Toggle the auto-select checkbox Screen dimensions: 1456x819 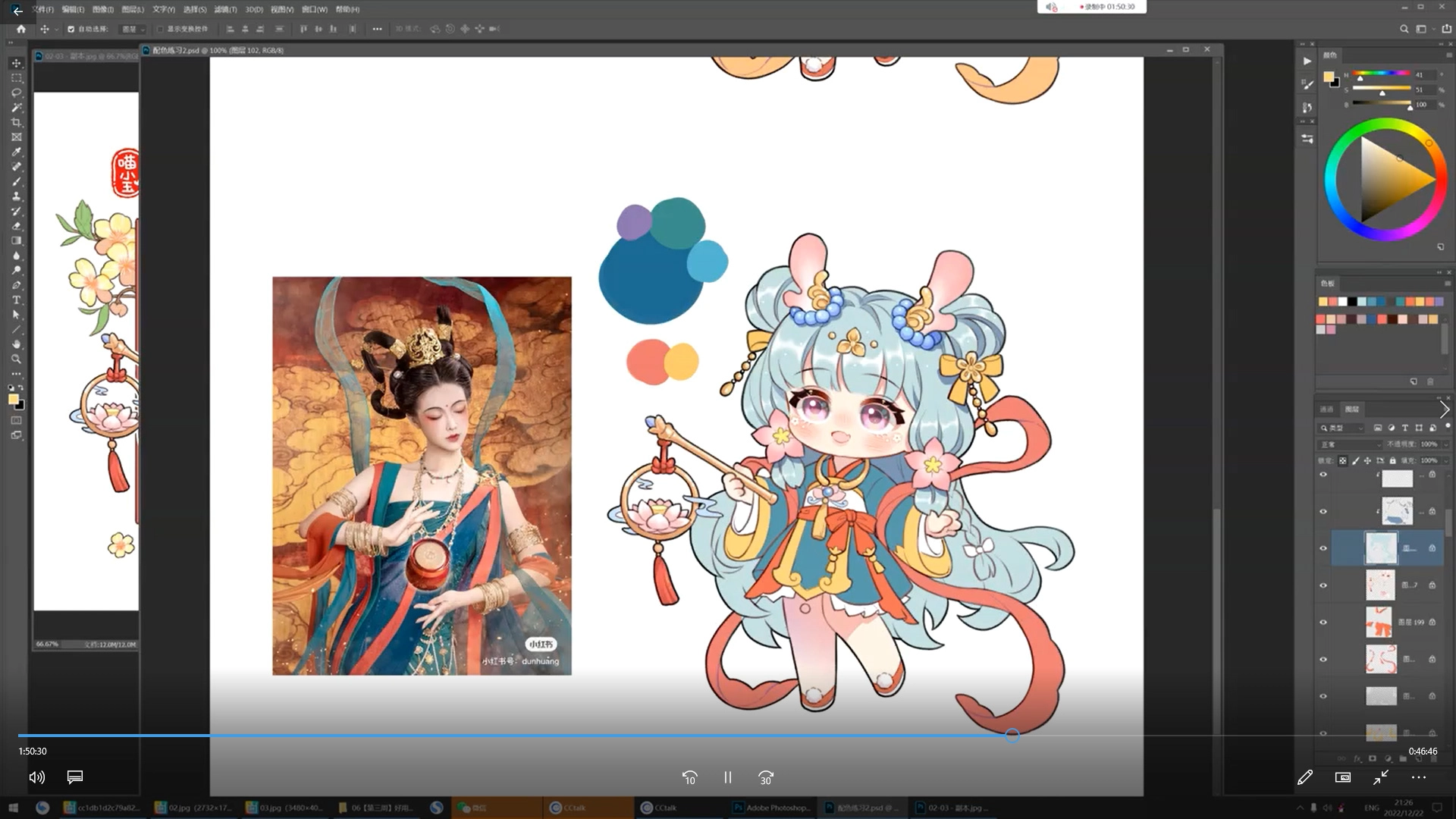click(x=71, y=29)
